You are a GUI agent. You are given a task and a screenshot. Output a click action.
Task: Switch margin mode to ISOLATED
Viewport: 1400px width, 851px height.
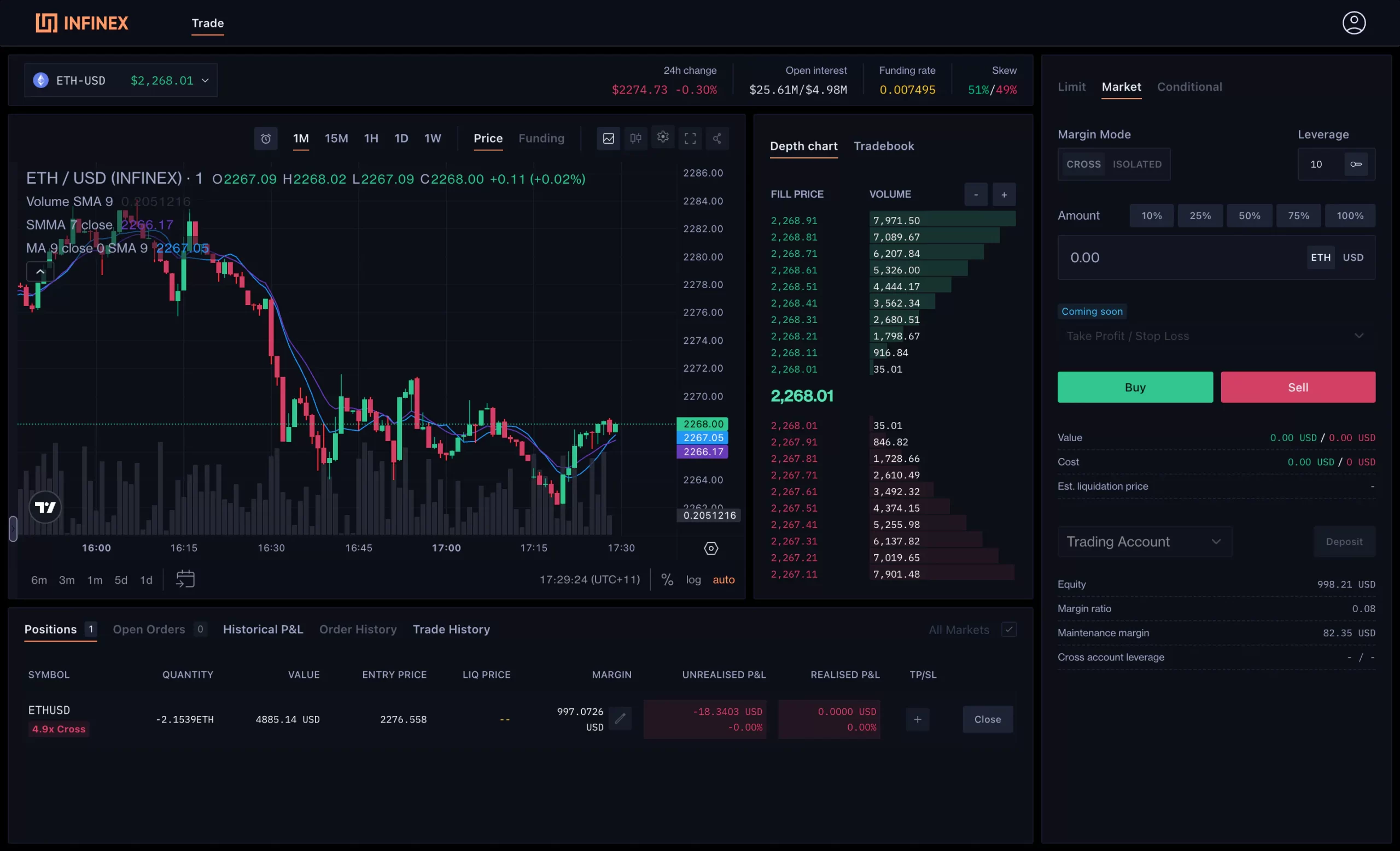[1136, 165]
